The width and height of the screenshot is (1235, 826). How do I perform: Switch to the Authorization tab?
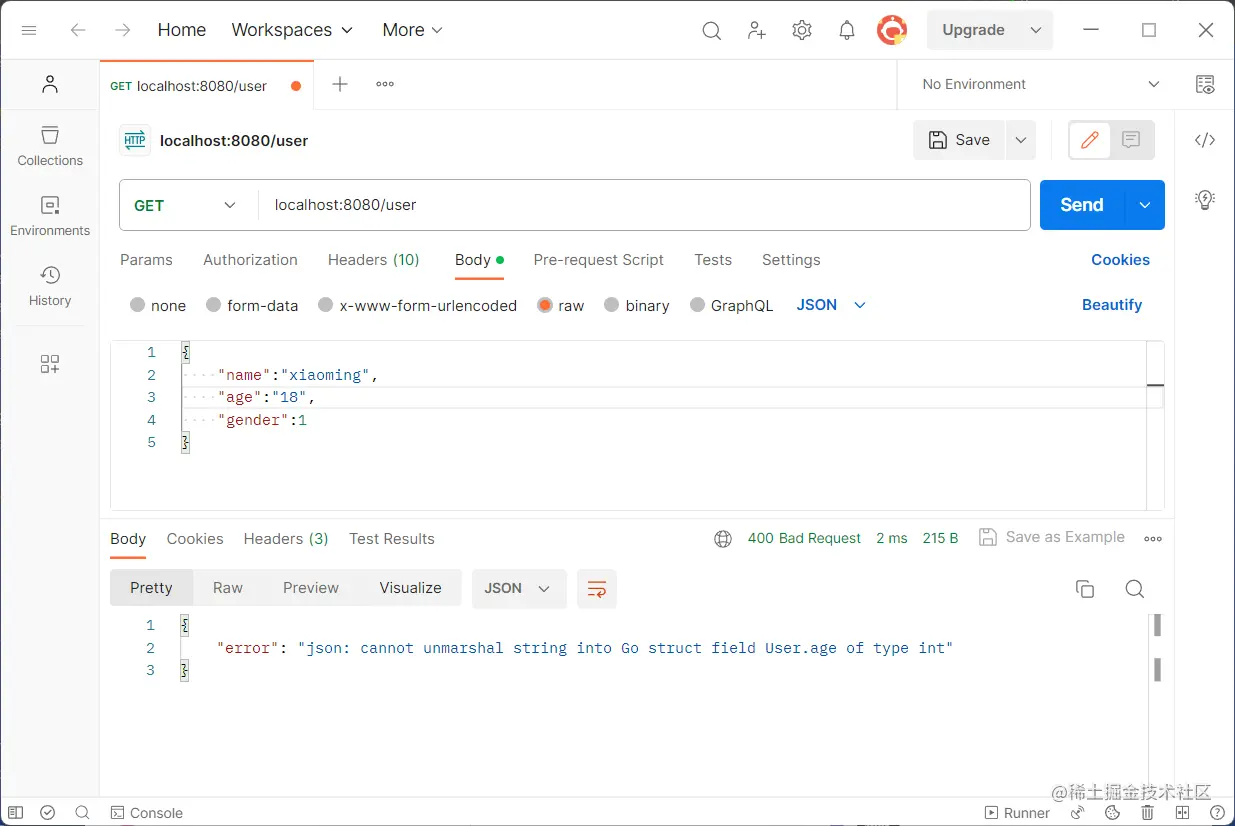point(250,260)
